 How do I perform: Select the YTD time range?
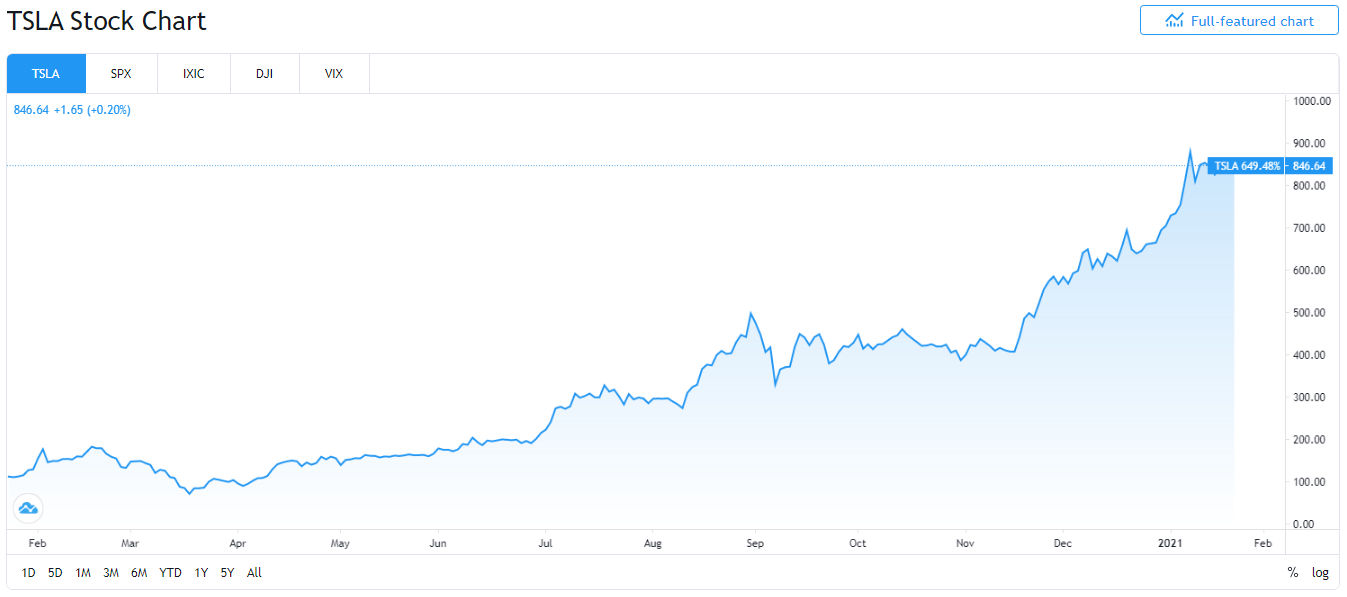170,573
